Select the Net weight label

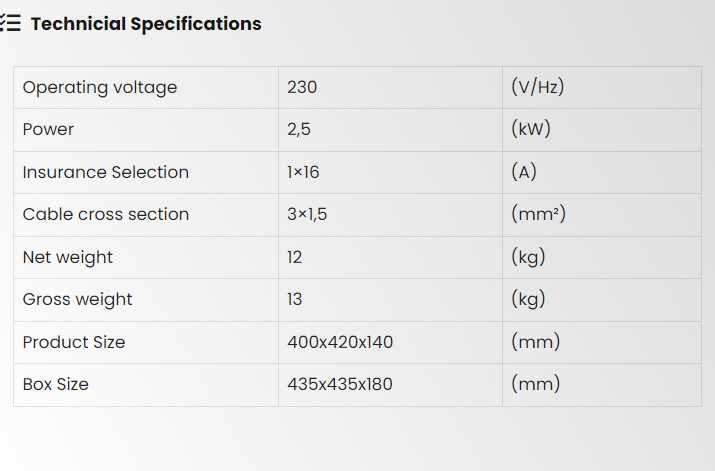(x=67, y=257)
